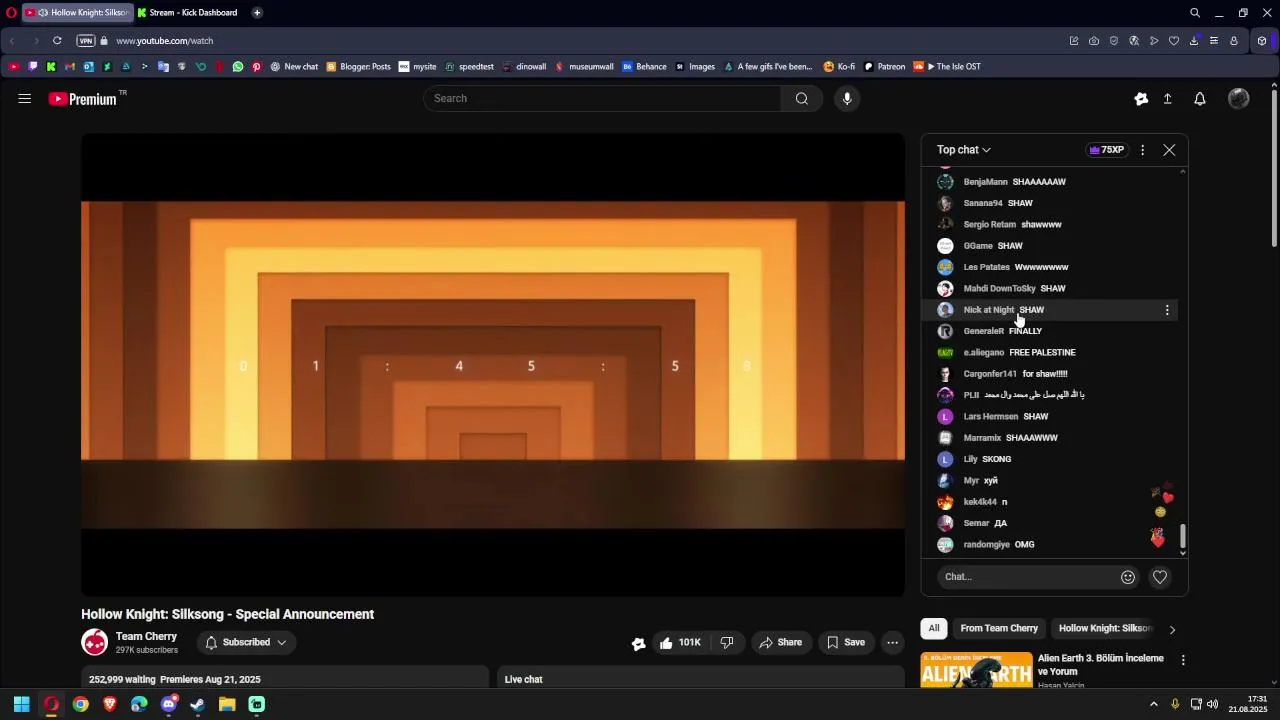Open the Create button next to upload
Screen dimensions: 1280x720
[x=1141, y=98]
